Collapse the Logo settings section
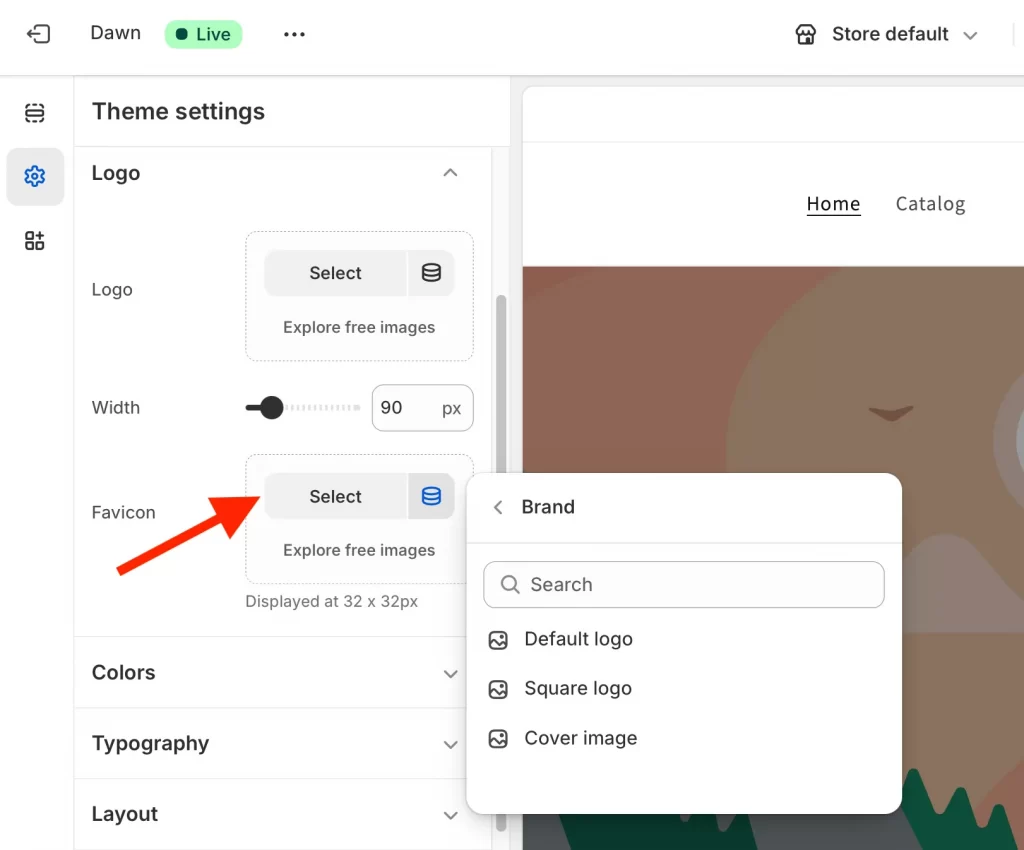 pyautogui.click(x=450, y=172)
